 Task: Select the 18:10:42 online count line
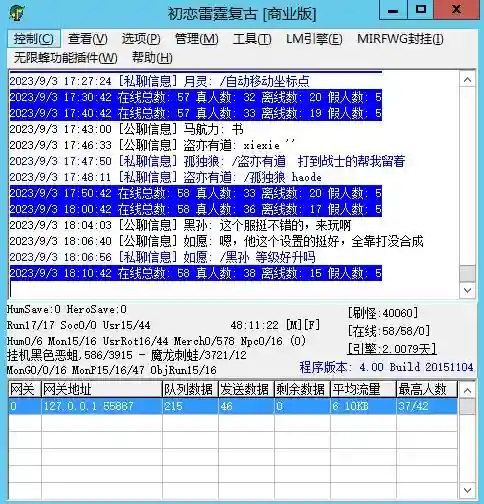[x=196, y=273]
